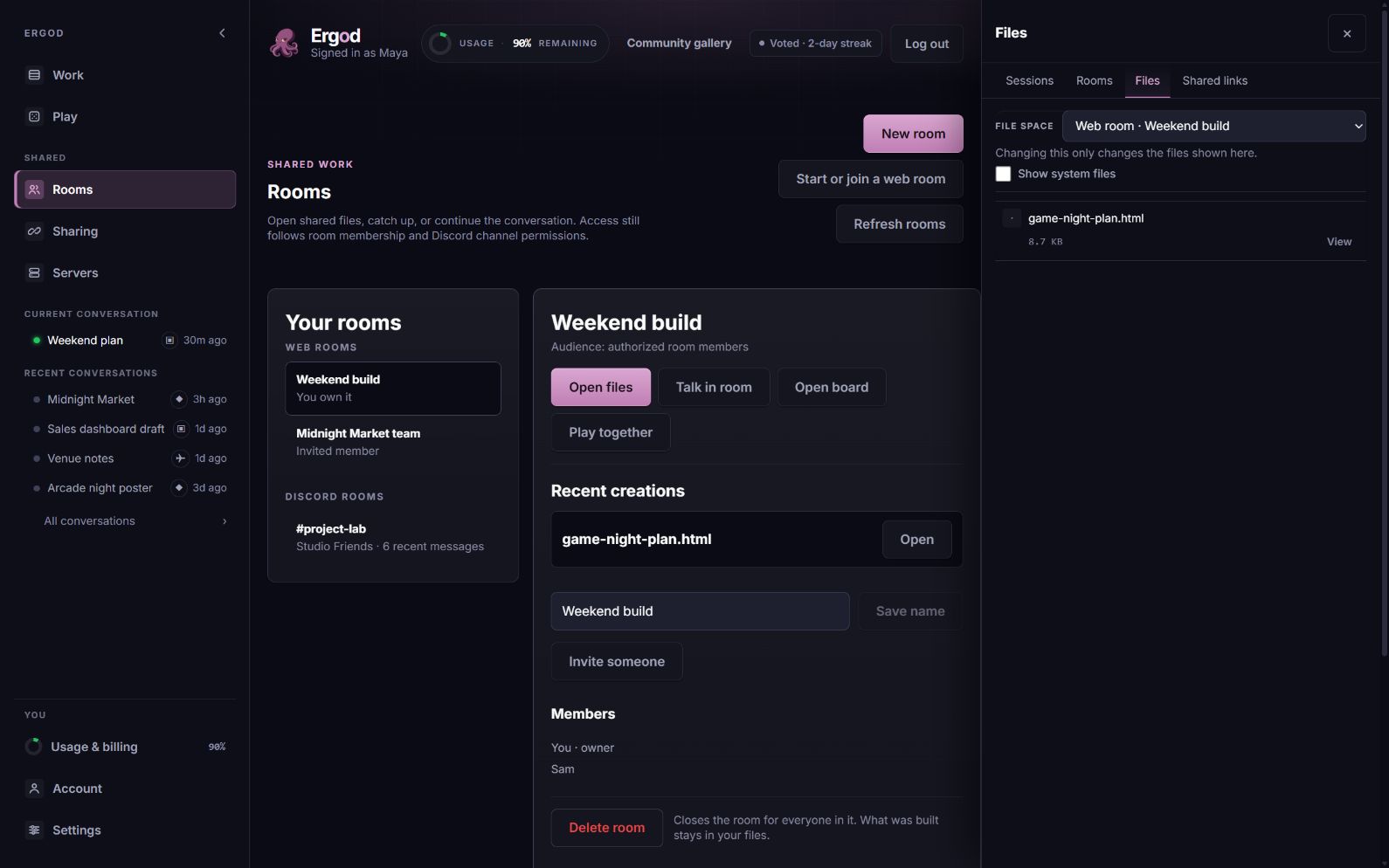Click the Open files button
This screenshot has width=1389, height=868.
coord(600,388)
